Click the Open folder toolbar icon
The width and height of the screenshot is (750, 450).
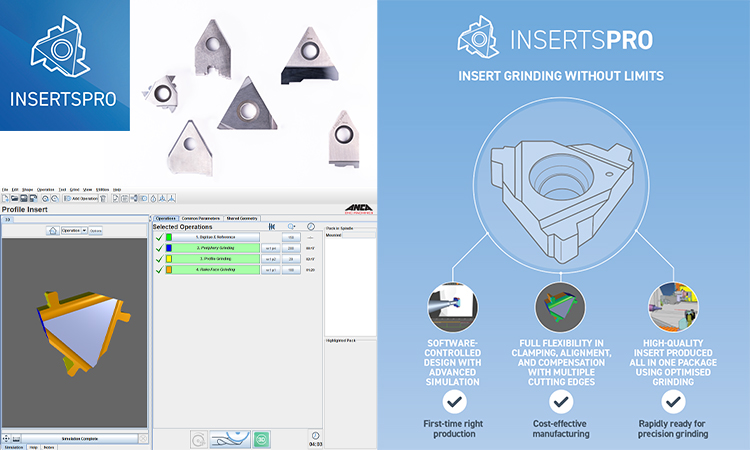click(x=13, y=199)
